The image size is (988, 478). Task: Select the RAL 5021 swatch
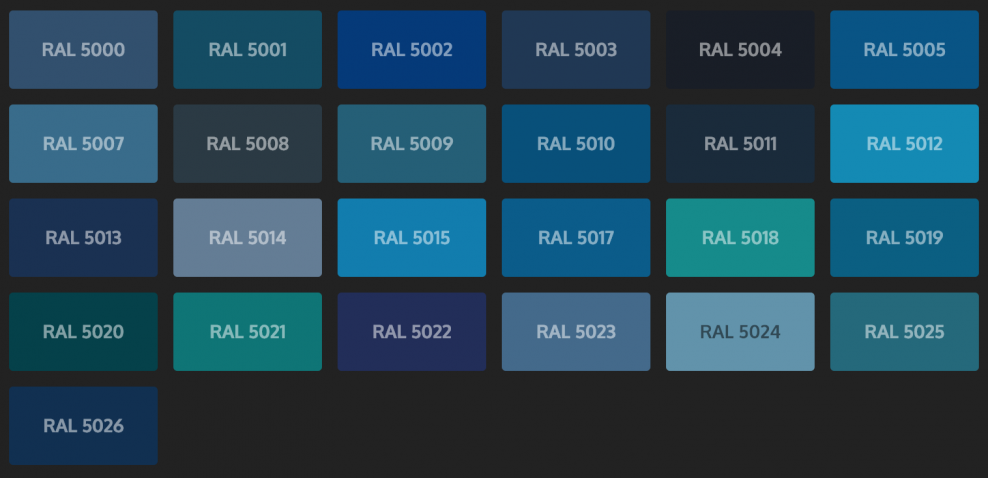[247, 332]
